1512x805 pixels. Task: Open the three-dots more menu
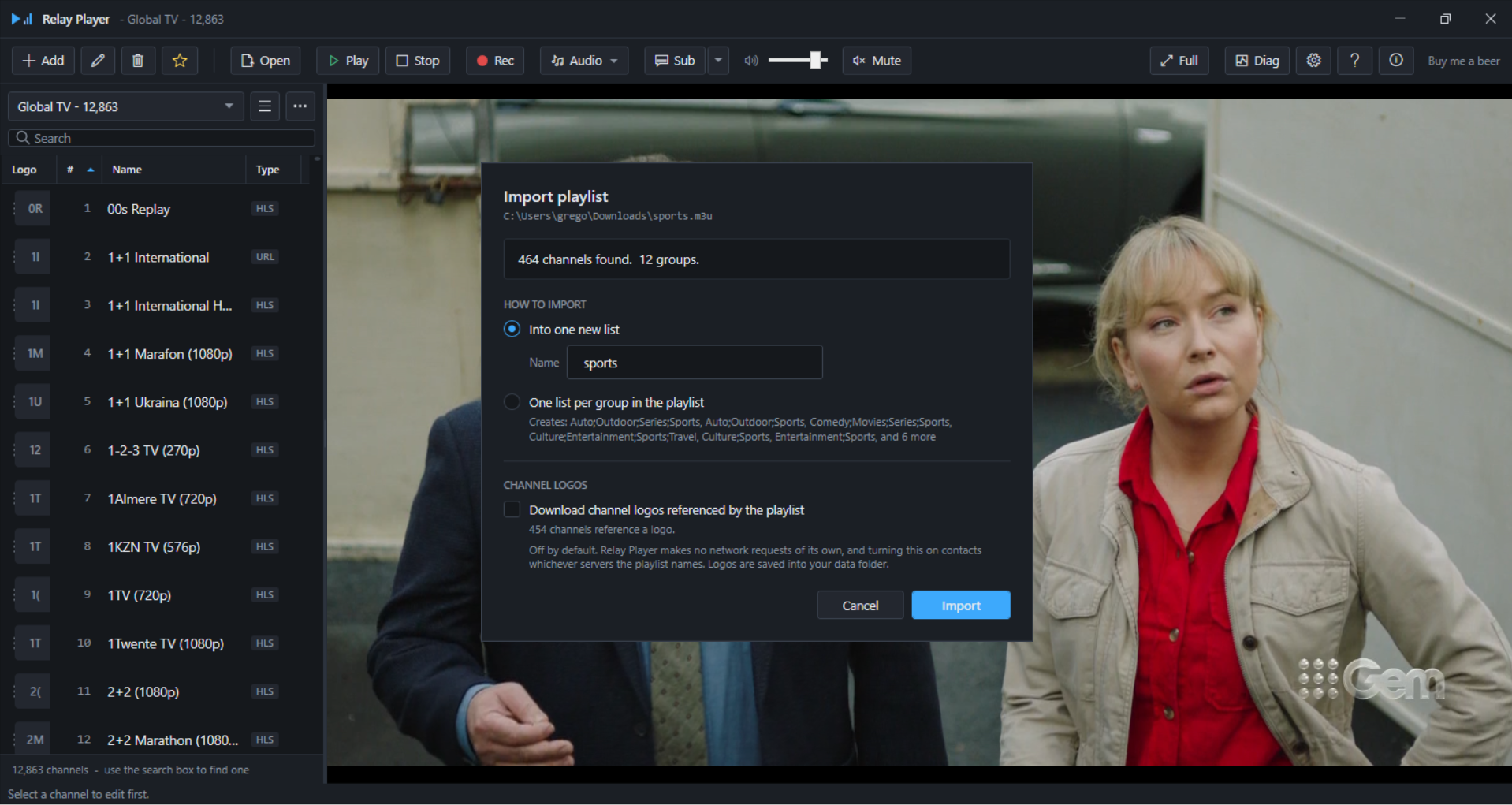pyautogui.click(x=300, y=106)
